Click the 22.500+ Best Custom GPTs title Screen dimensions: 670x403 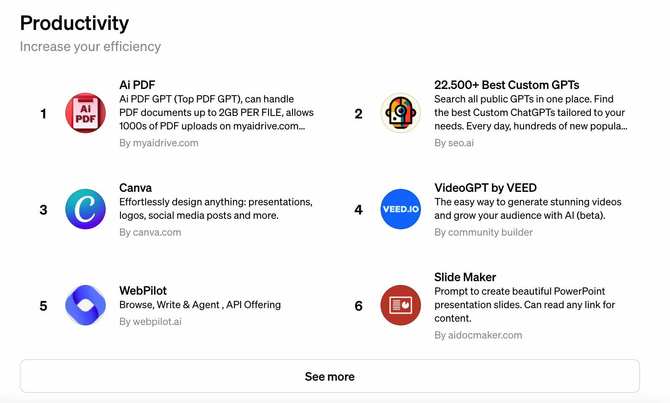506,85
